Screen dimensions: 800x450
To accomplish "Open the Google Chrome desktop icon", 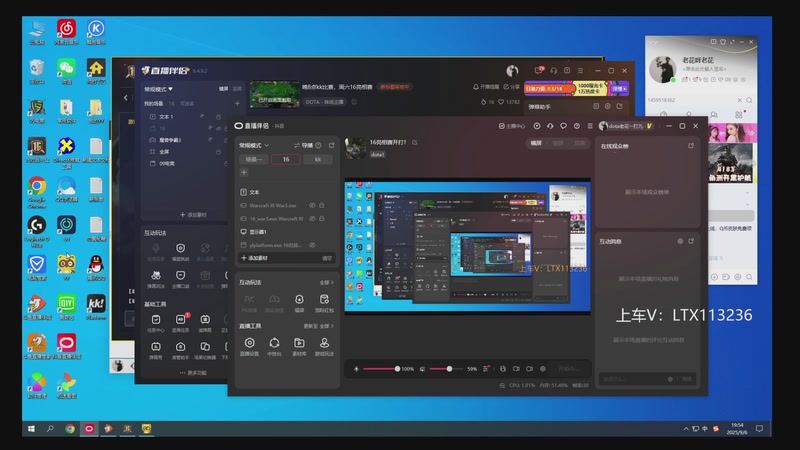I will tap(37, 193).
